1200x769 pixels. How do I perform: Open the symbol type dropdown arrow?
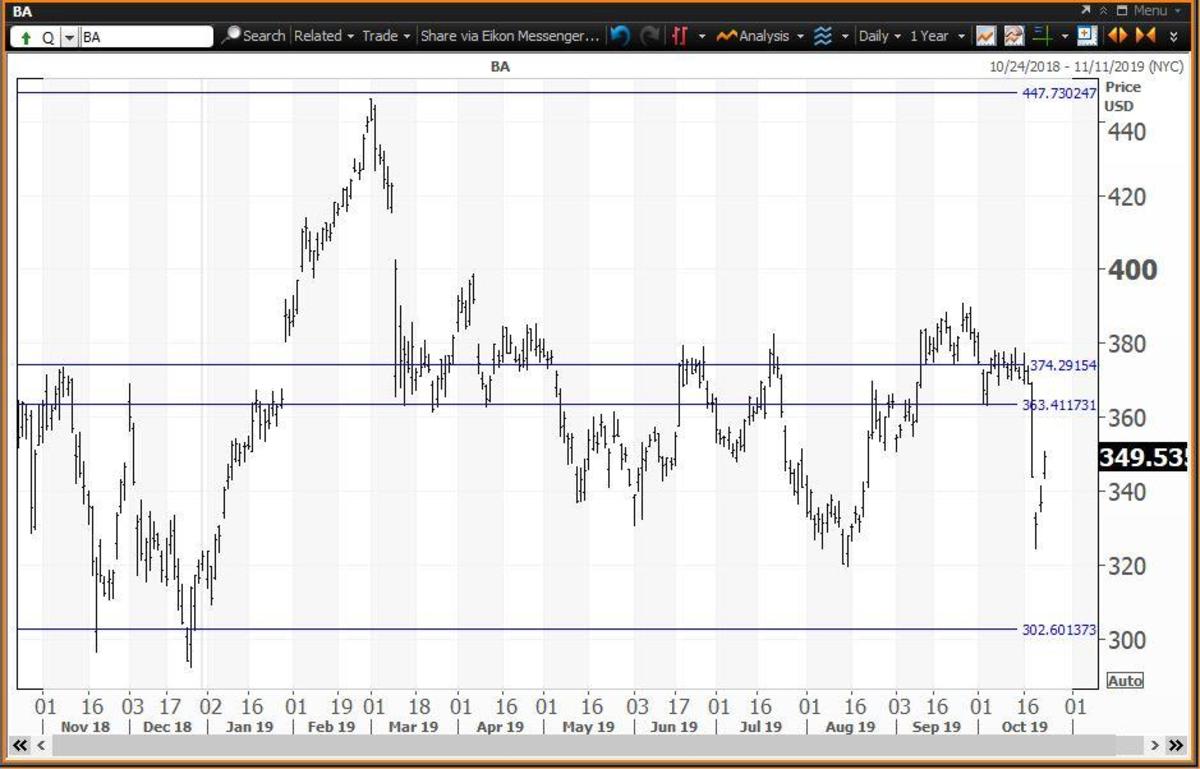point(69,37)
